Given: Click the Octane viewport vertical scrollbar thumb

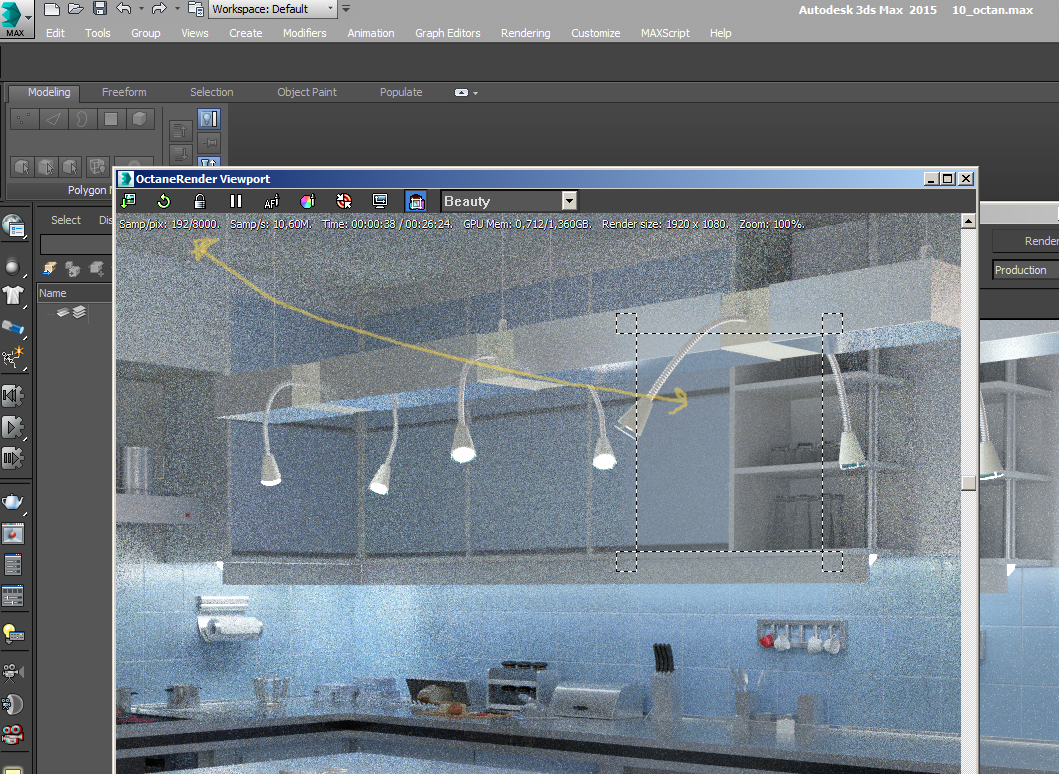Looking at the screenshot, I should [x=968, y=482].
